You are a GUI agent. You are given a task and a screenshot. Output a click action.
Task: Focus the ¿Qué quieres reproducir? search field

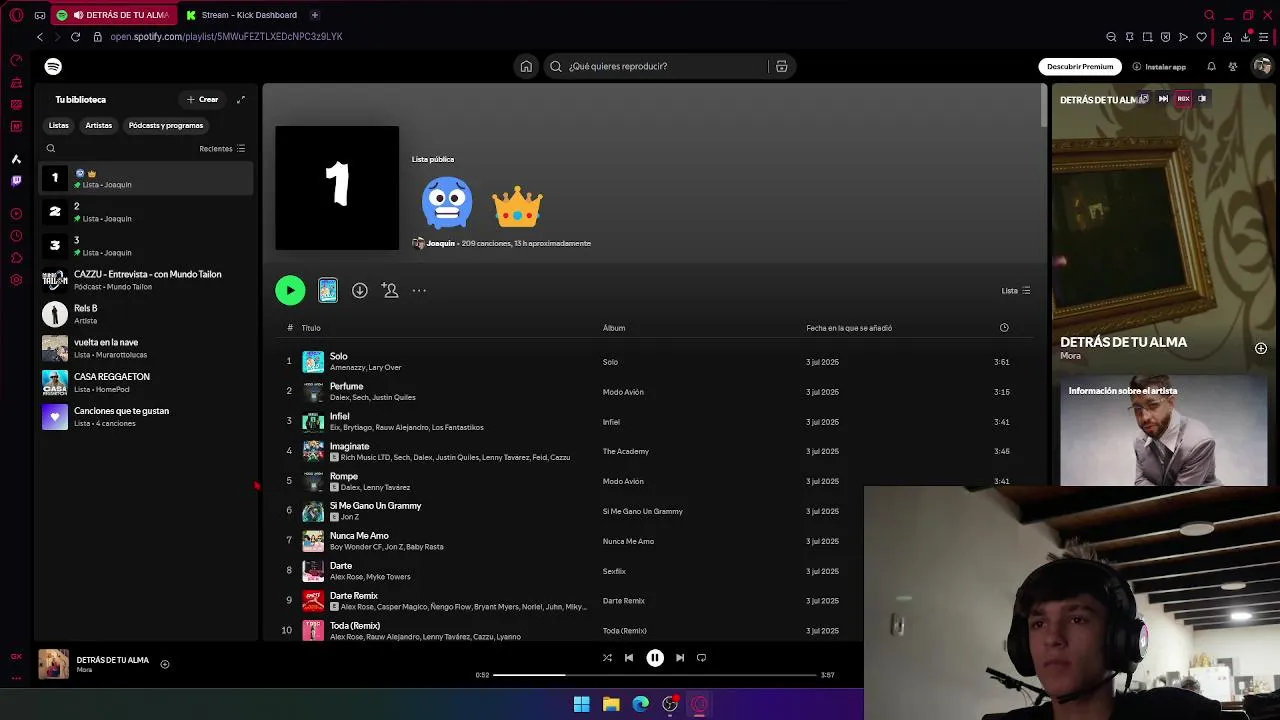657,66
